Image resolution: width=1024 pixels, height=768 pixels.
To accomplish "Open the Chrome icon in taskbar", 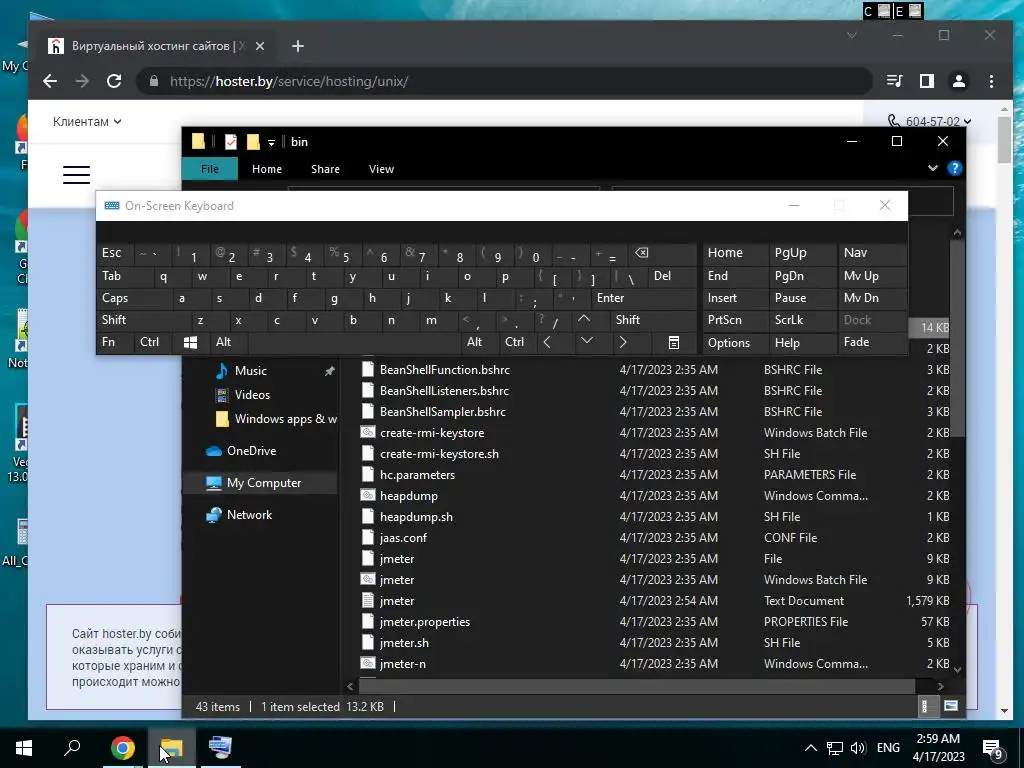I will pyautogui.click(x=122, y=748).
